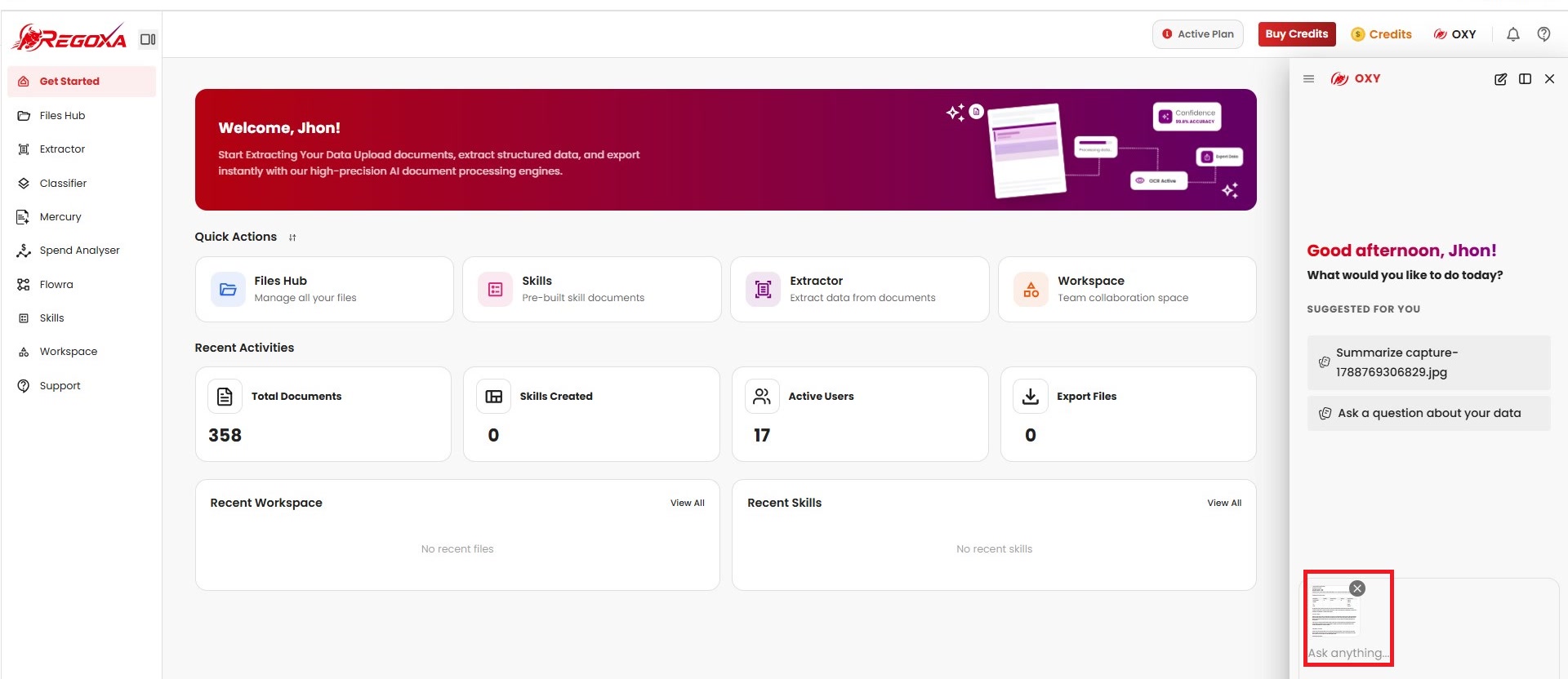The width and height of the screenshot is (1568, 679).
Task: View all Recent Skills
Action: [x=1224, y=504]
